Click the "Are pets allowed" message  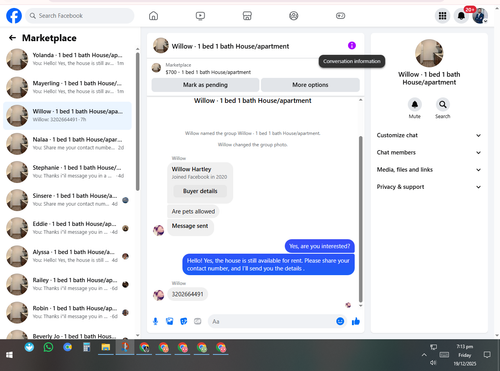(193, 211)
